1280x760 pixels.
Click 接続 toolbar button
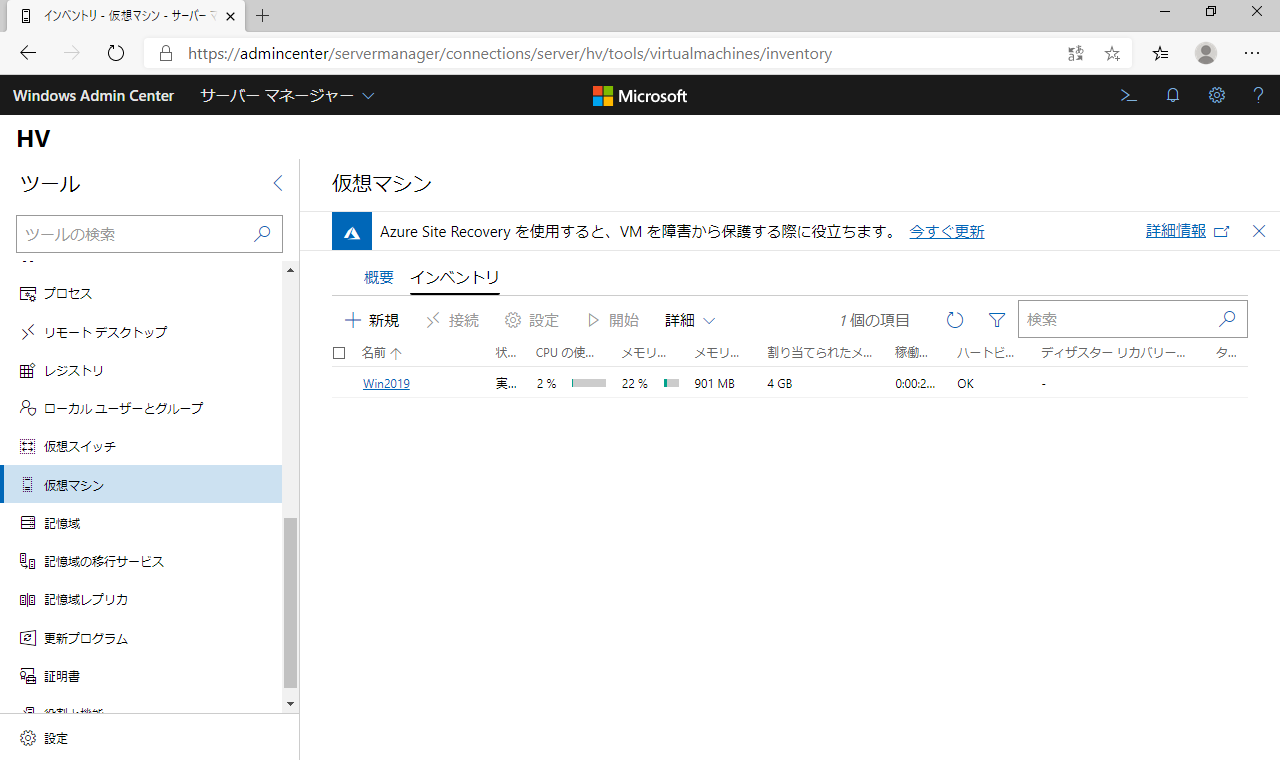pyautogui.click(x=452, y=320)
